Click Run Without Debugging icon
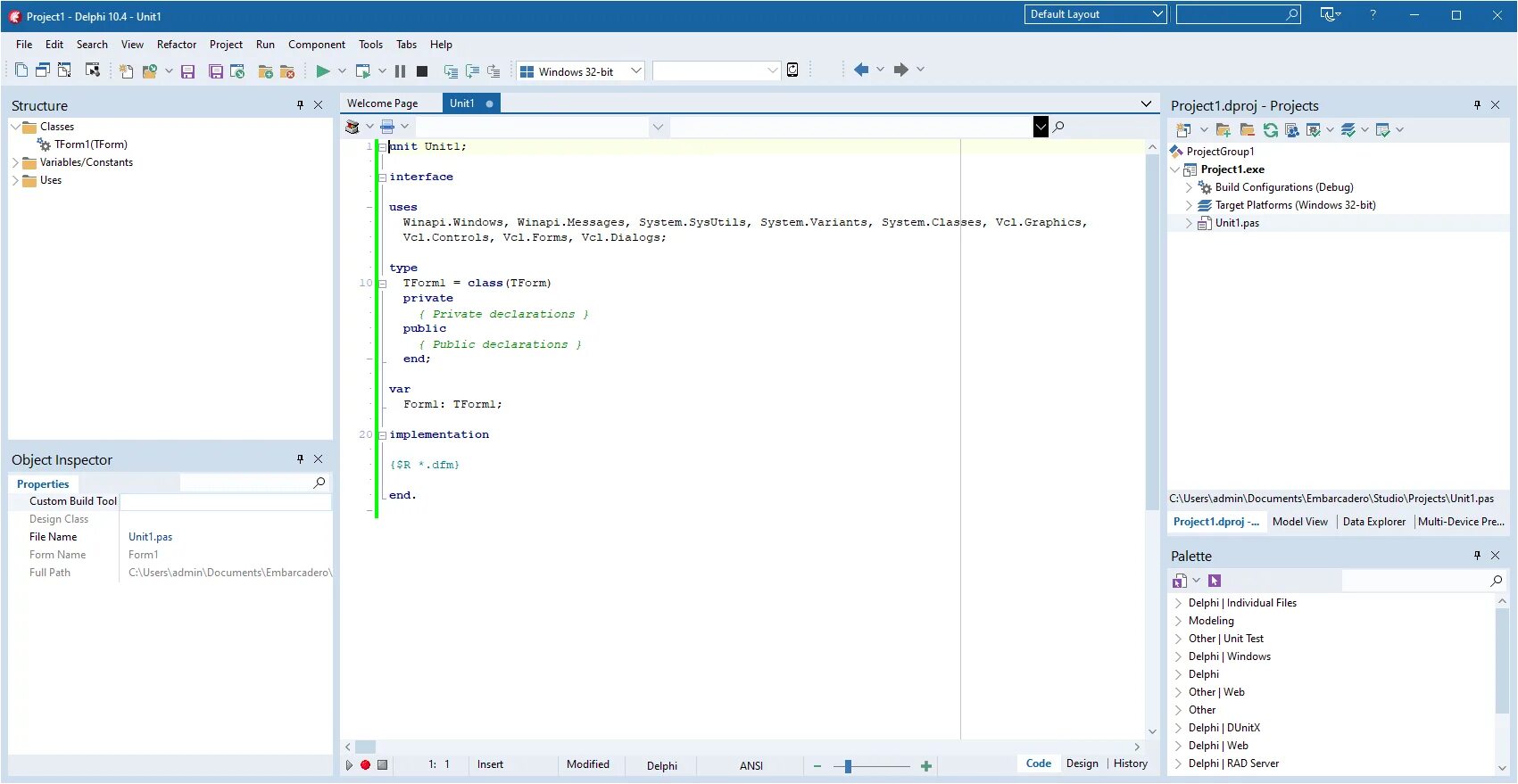Viewport: 1518px width, 784px height. (362, 70)
